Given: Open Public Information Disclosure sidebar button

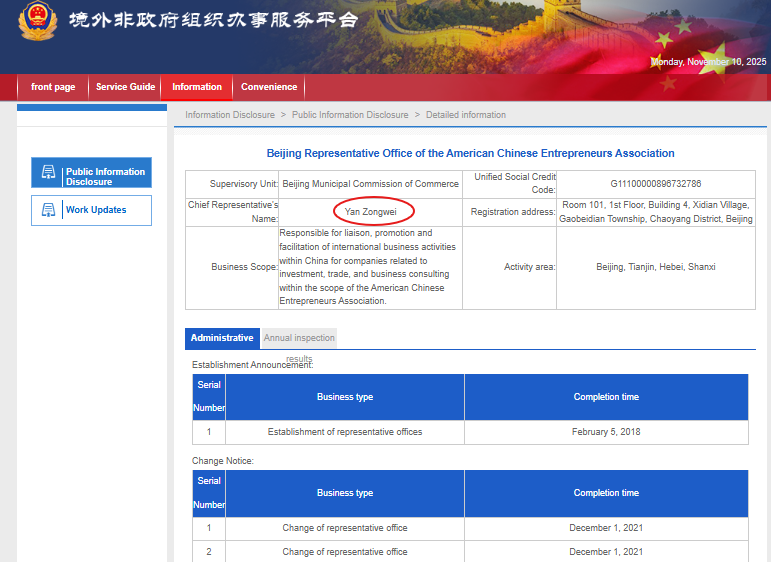Looking at the screenshot, I should coord(91,173).
